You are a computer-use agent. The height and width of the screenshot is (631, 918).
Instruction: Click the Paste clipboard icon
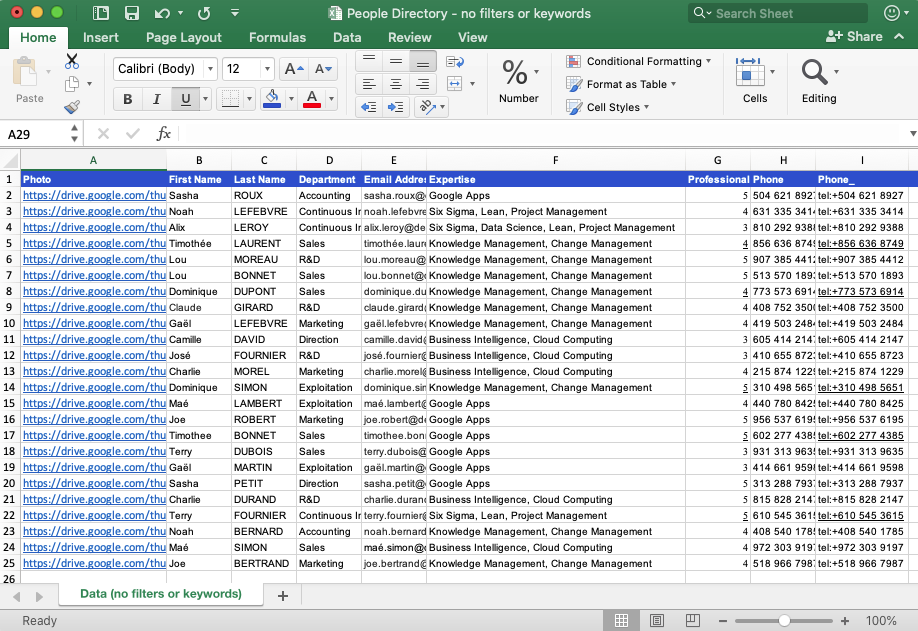pyautogui.click(x=25, y=71)
